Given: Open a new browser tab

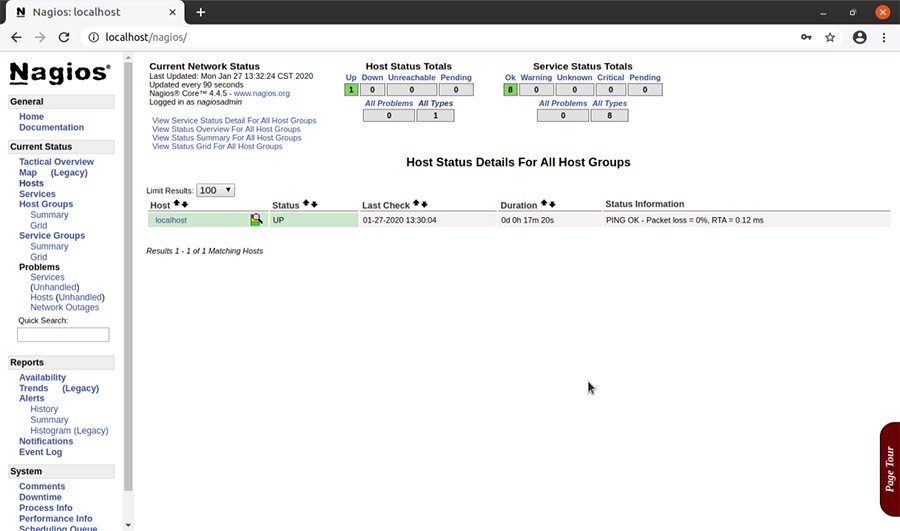Looking at the screenshot, I should point(200,12).
